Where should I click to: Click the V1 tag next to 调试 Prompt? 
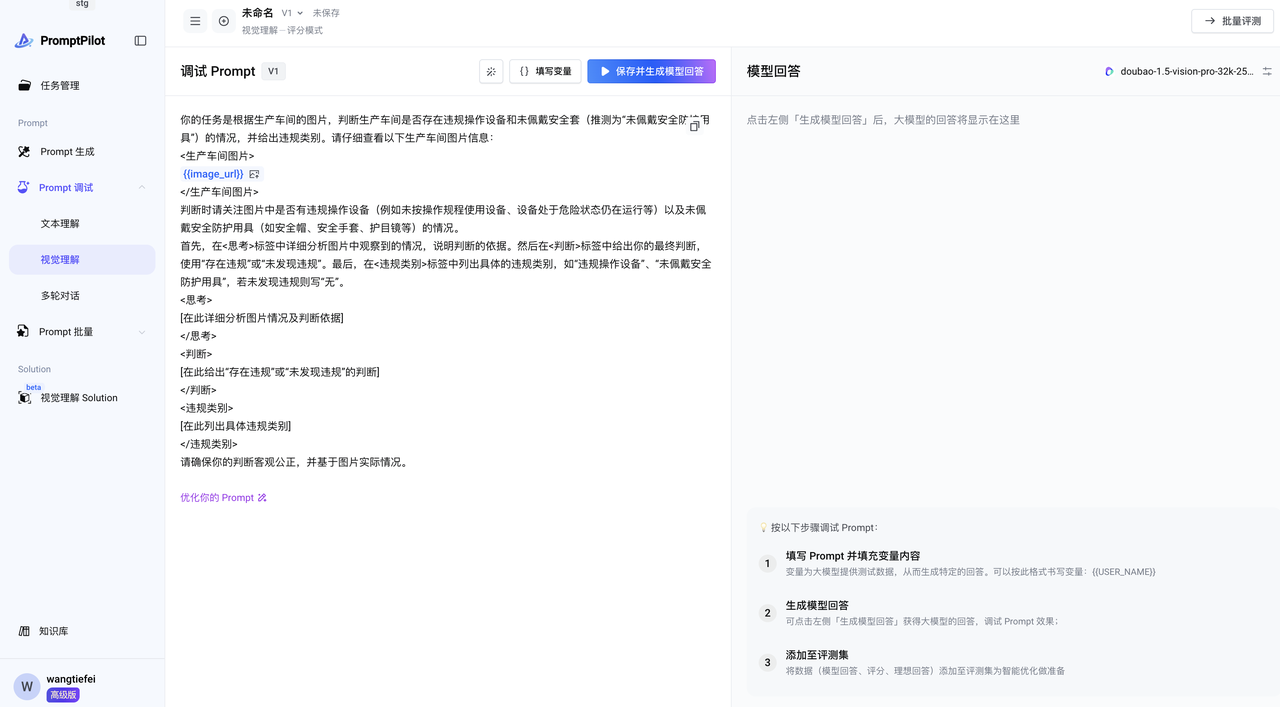tap(273, 71)
